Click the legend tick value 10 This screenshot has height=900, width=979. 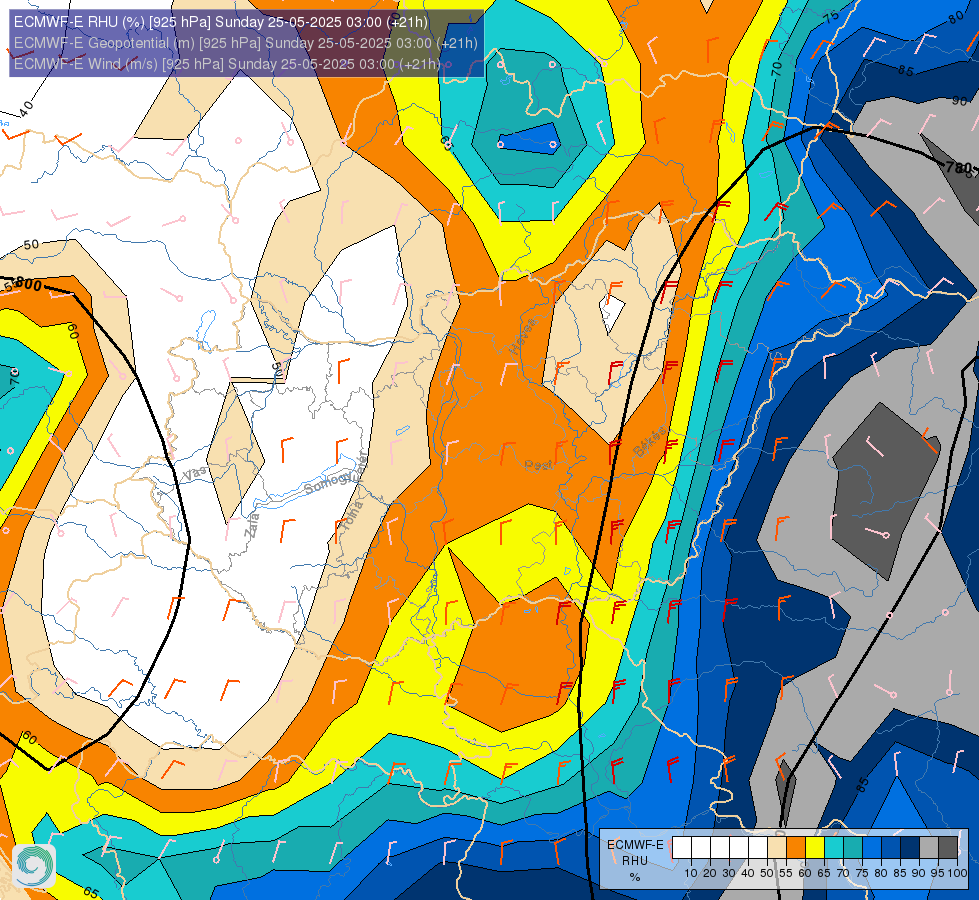(691, 873)
